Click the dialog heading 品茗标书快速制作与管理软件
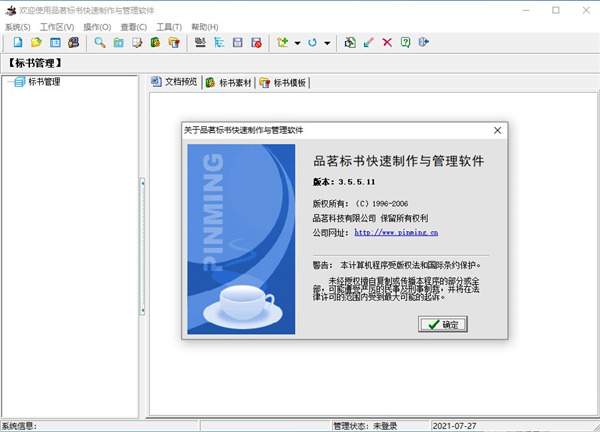The height and width of the screenshot is (432, 600). [x=398, y=161]
